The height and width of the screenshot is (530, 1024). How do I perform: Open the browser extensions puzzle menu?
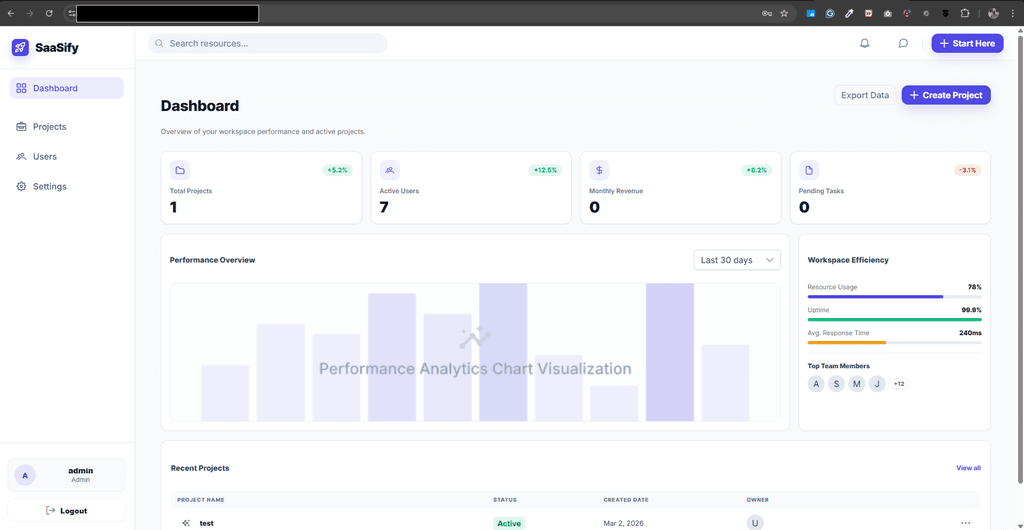(965, 14)
